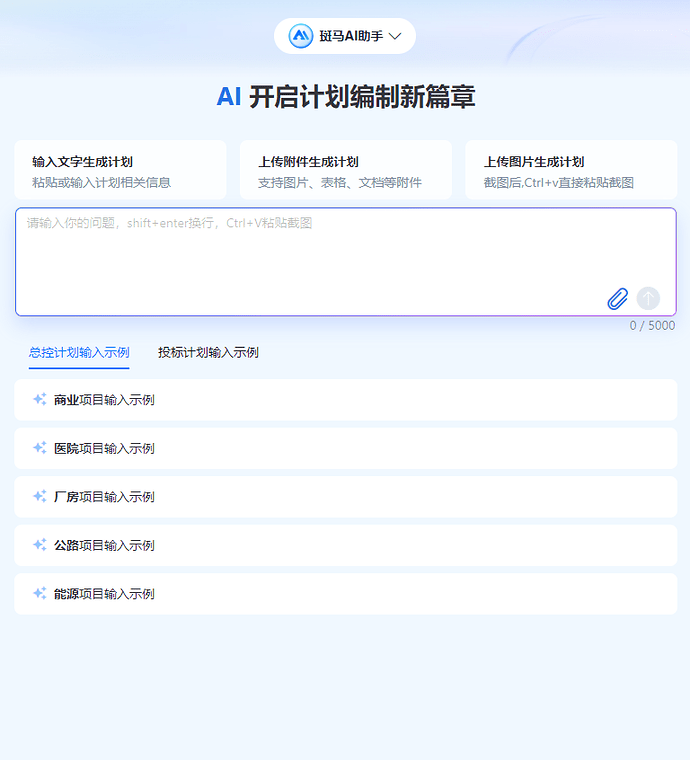Select the 输入文字生成计划 card
The image size is (690, 760).
coord(120,170)
